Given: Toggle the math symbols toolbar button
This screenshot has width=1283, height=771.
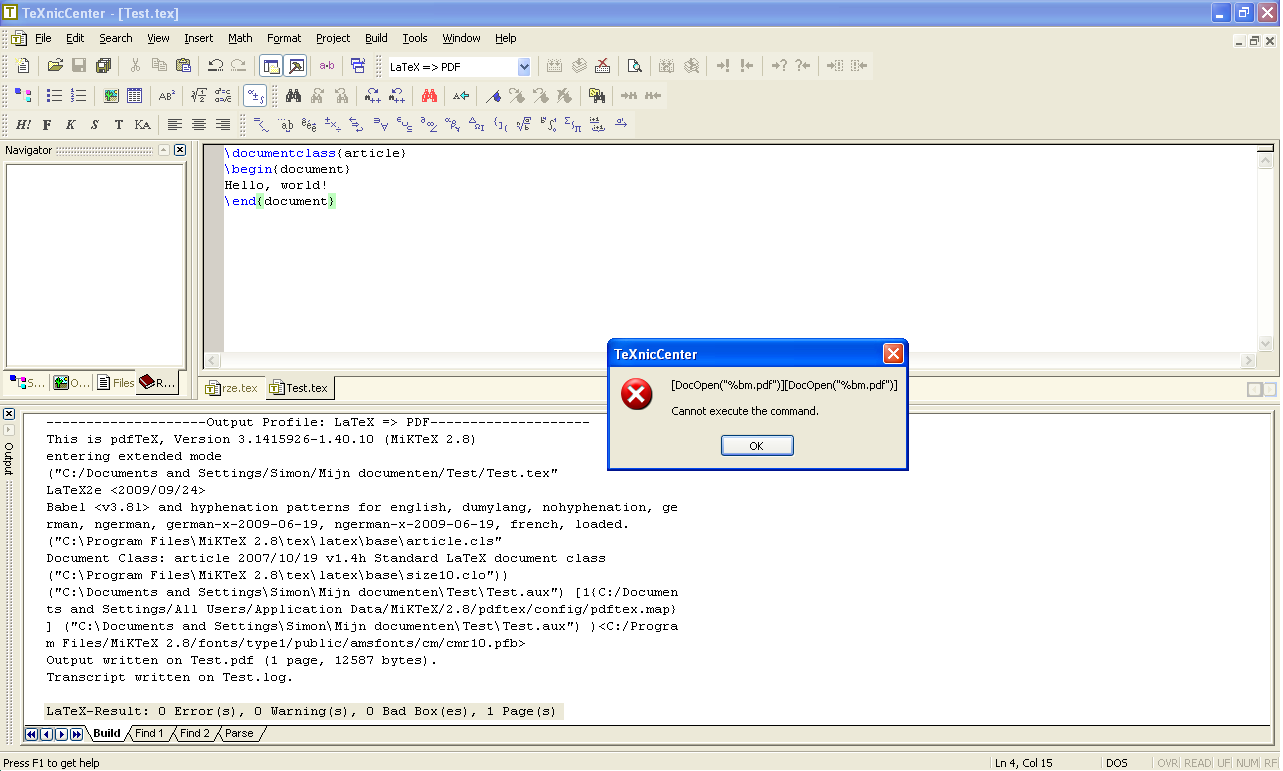Looking at the screenshot, I should point(255,96).
